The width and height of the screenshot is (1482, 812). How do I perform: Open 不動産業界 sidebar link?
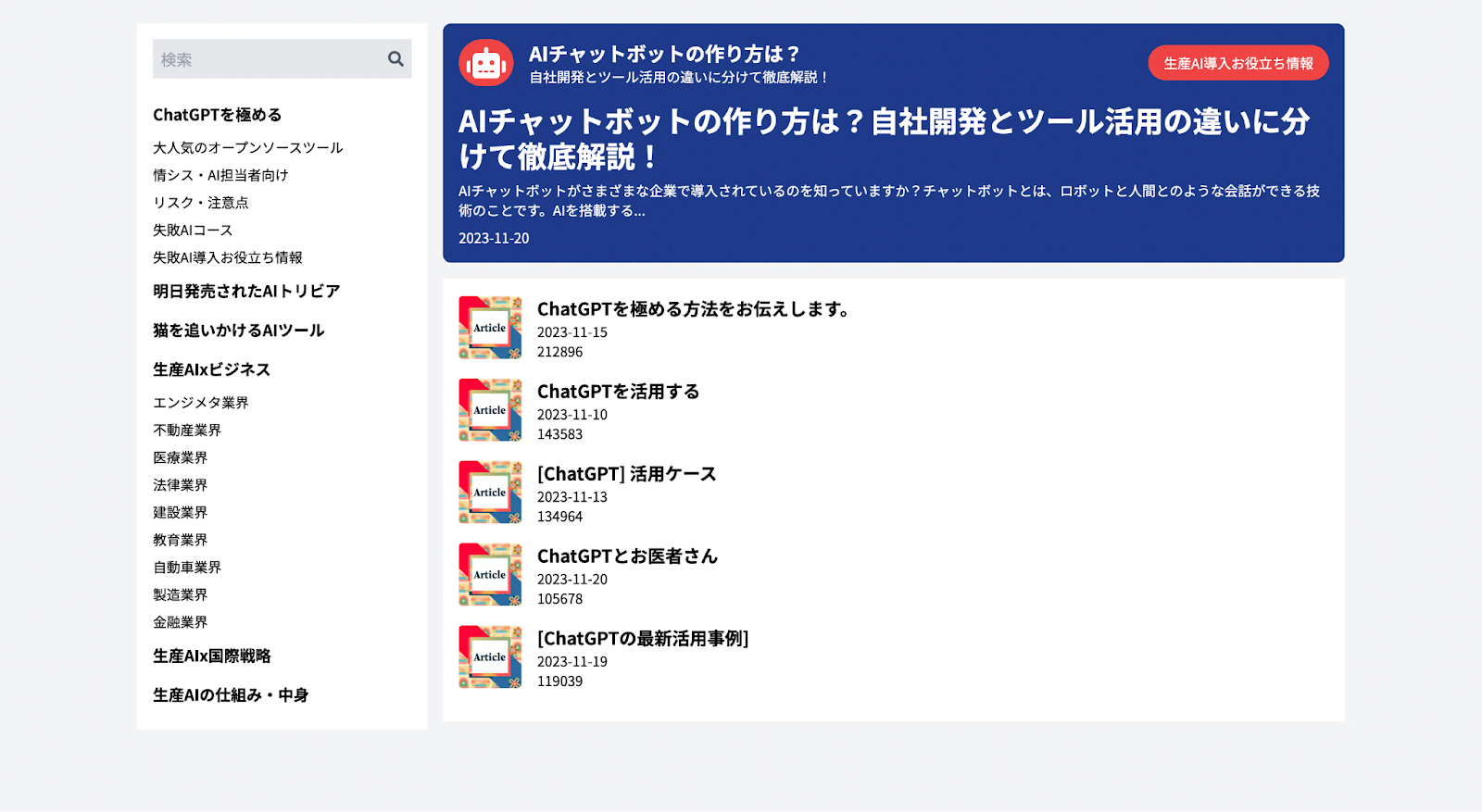187,430
